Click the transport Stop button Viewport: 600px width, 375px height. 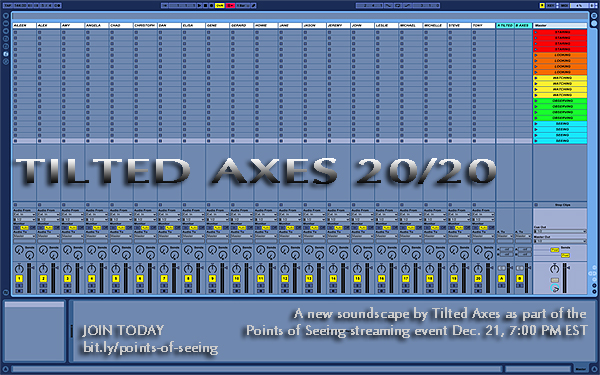205,5
